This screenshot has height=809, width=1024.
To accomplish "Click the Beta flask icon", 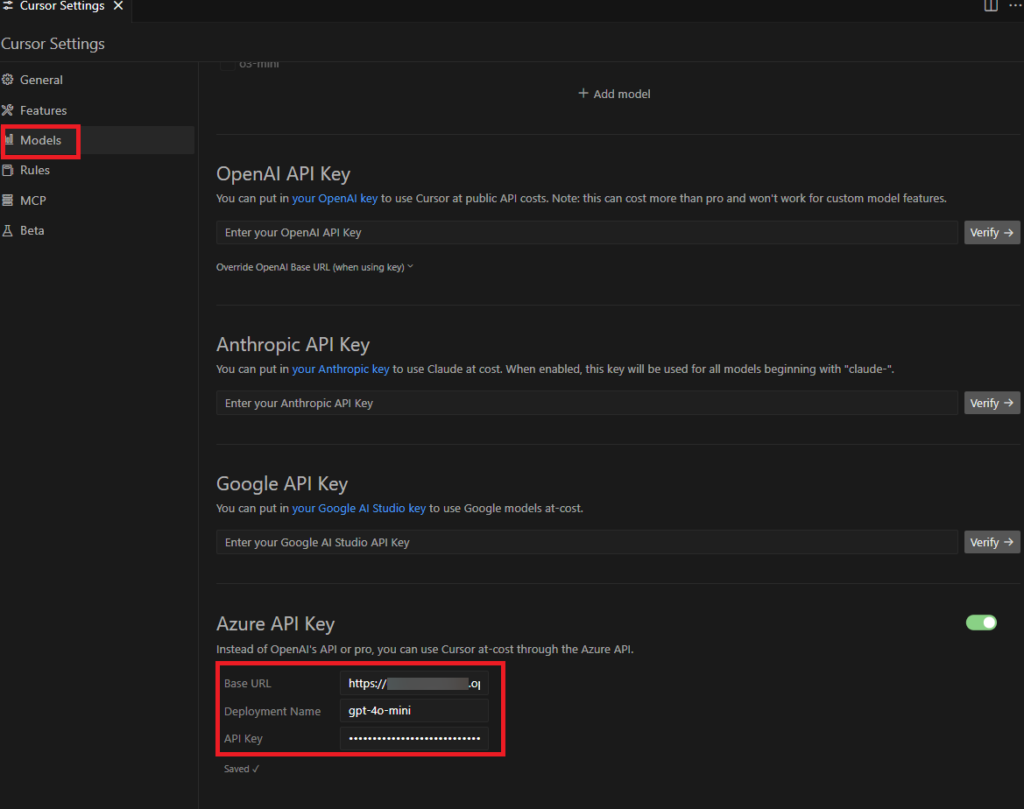I will [x=8, y=230].
